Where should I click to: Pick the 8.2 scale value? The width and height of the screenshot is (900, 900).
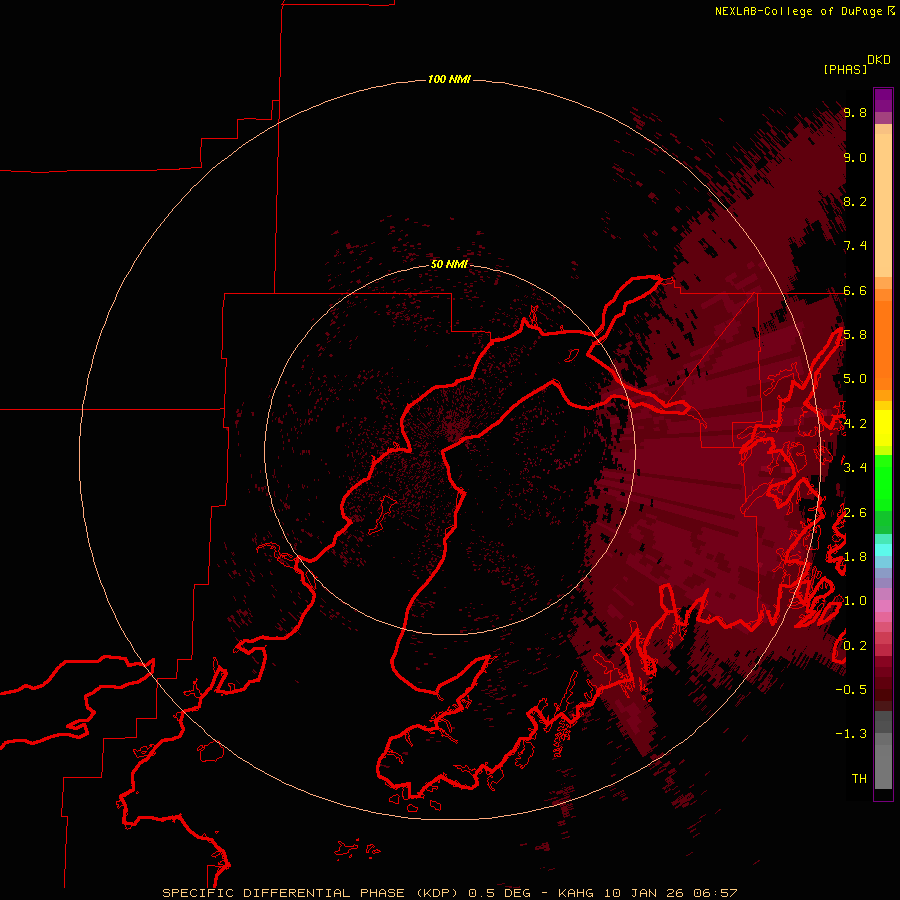(855, 202)
